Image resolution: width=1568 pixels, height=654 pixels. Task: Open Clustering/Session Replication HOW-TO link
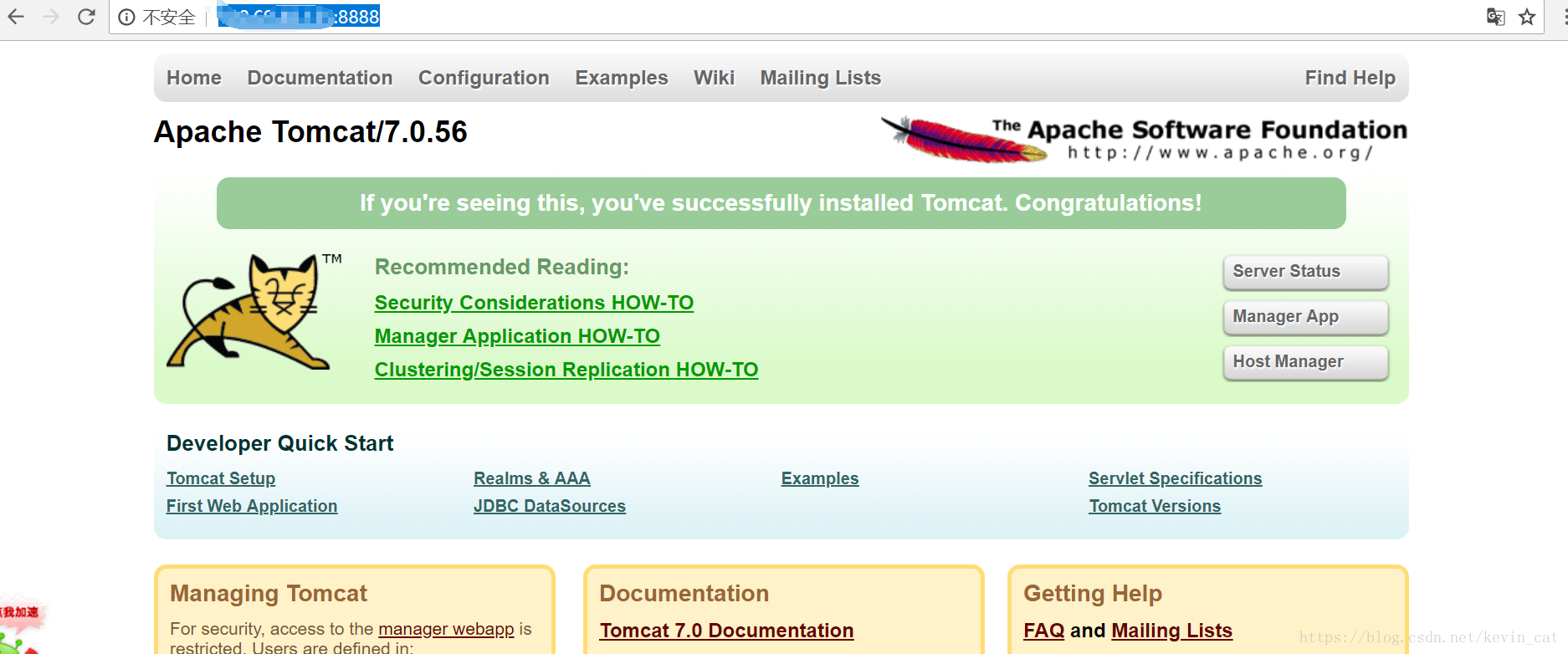coord(566,370)
